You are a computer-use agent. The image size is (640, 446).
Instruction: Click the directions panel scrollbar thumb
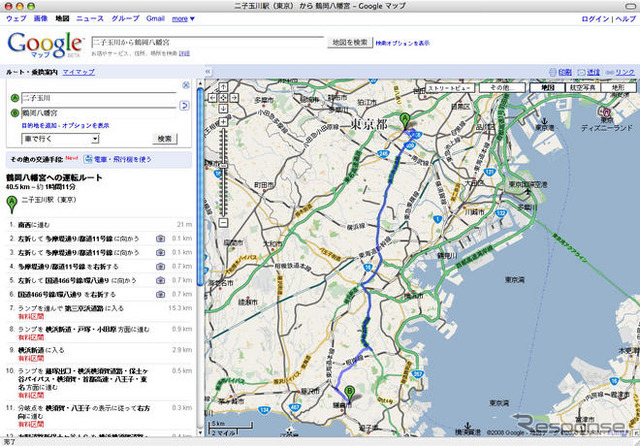point(200,186)
